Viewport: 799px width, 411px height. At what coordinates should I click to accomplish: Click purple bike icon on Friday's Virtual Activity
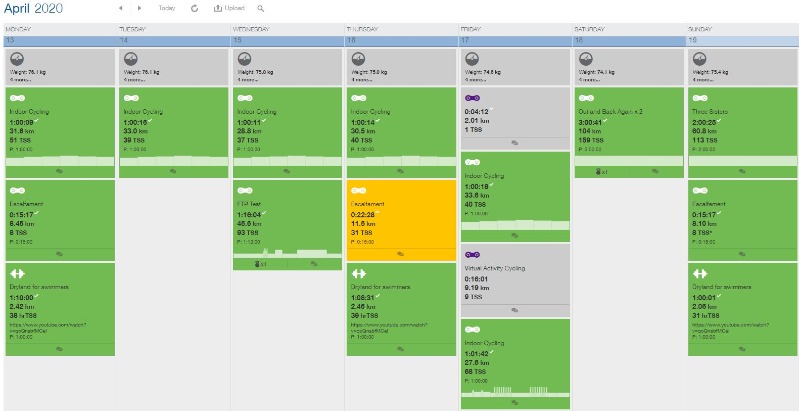(x=472, y=255)
